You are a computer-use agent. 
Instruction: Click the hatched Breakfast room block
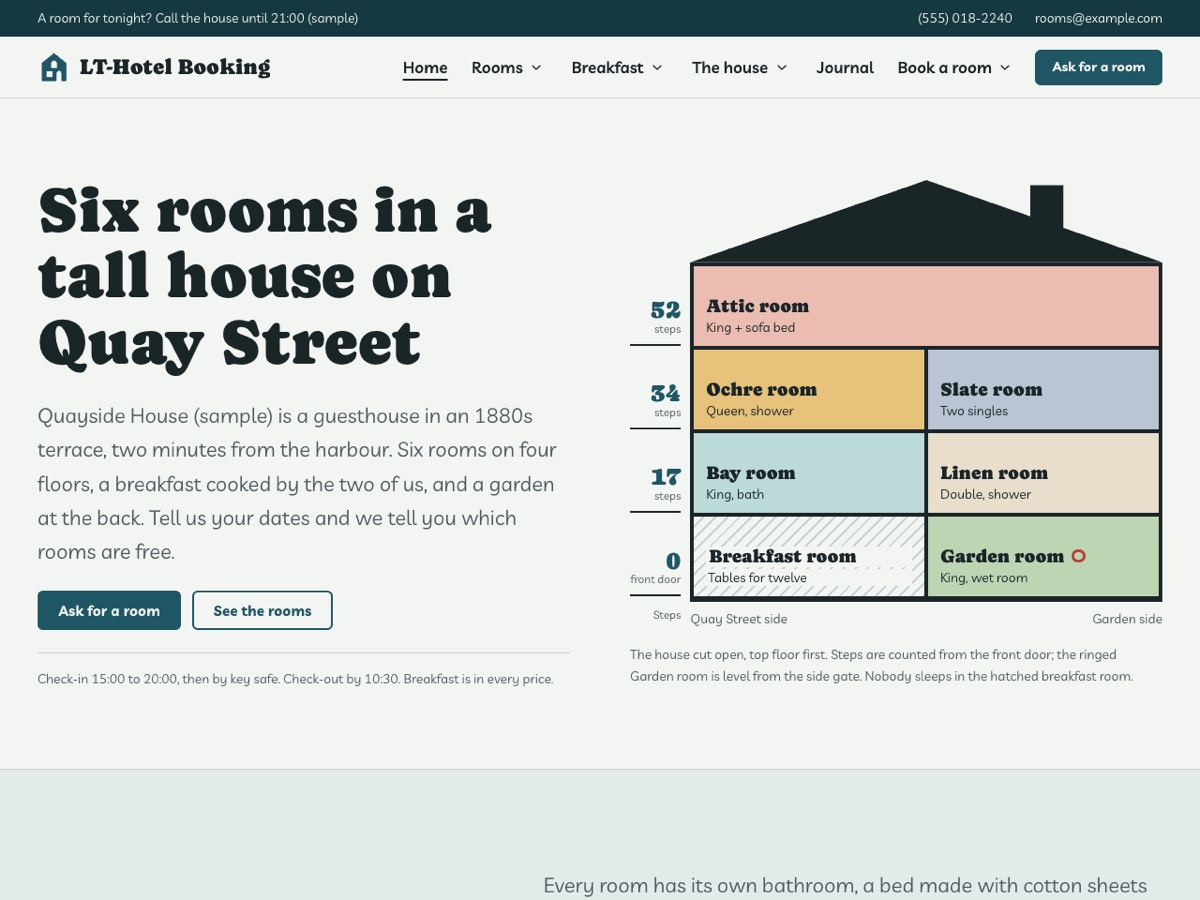click(809, 556)
